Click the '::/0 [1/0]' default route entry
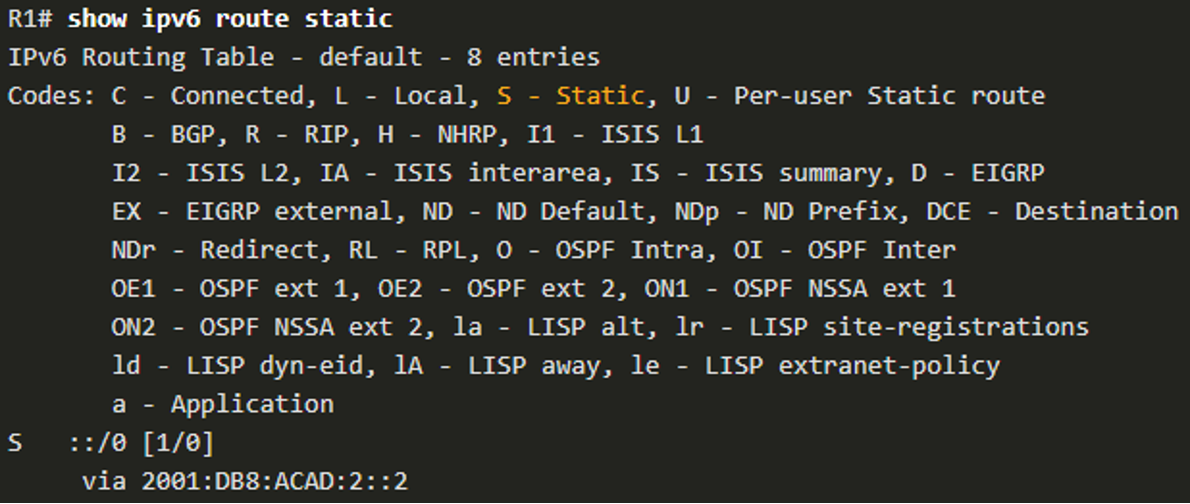The width and height of the screenshot is (1190, 504). 147,443
